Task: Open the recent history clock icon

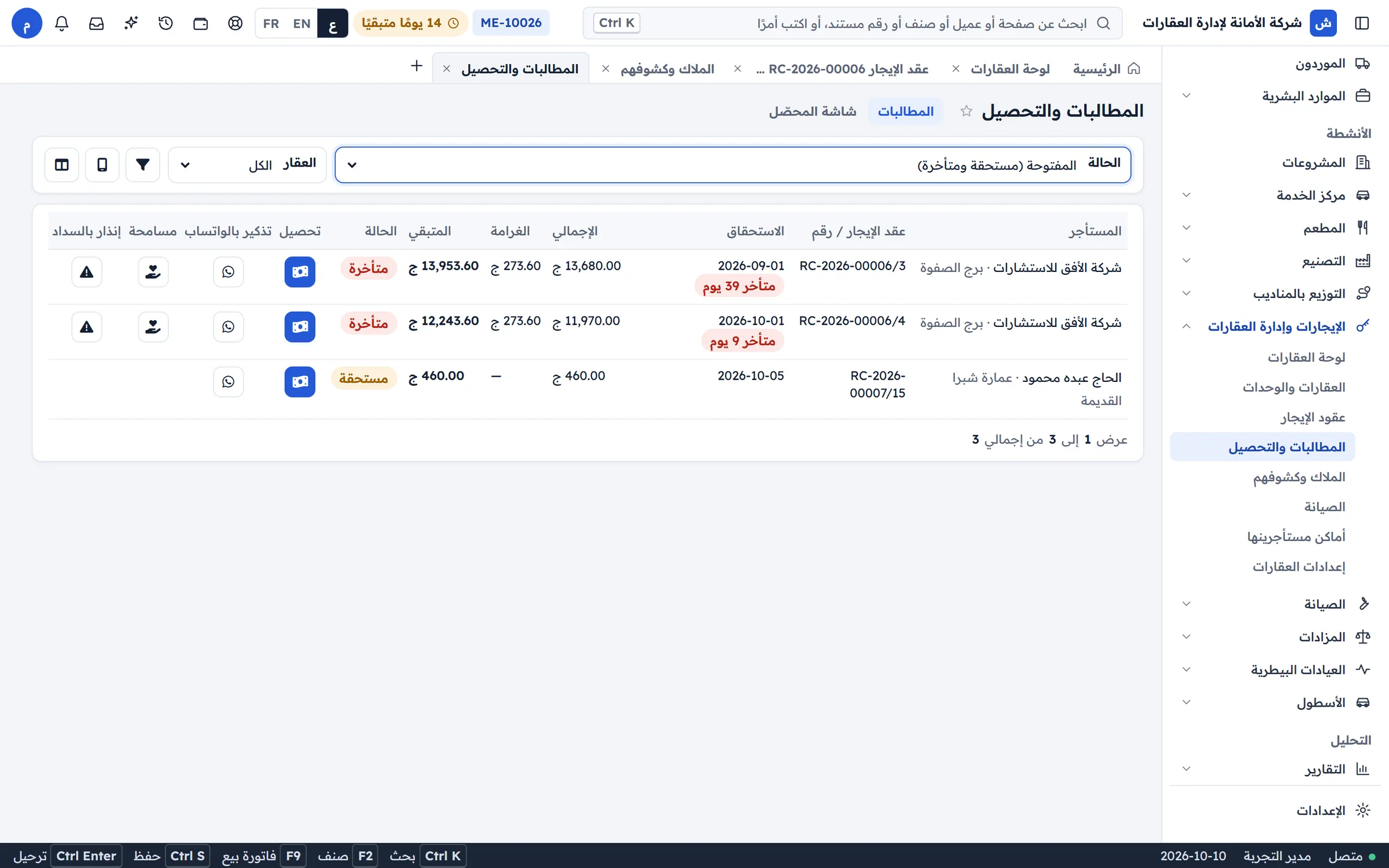Action: tap(166, 23)
